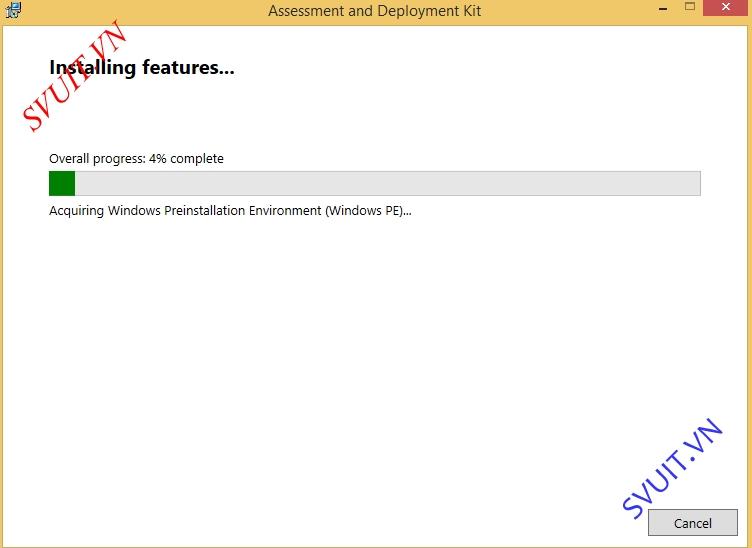752x548 pixels.
Task: Maximize the Assessment and Deployment Kit window
Action: pyautogui.click(x=690, y=7)
